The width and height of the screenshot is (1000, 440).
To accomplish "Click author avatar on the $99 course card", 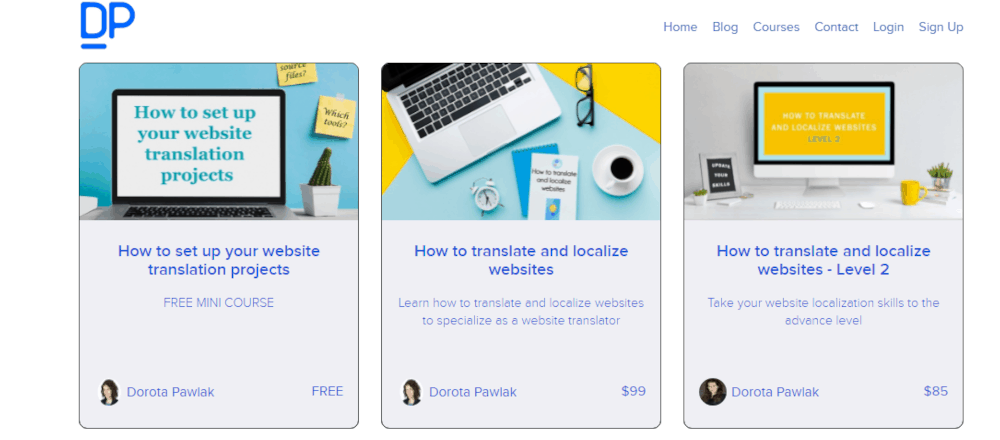I will tap(411, 392).
